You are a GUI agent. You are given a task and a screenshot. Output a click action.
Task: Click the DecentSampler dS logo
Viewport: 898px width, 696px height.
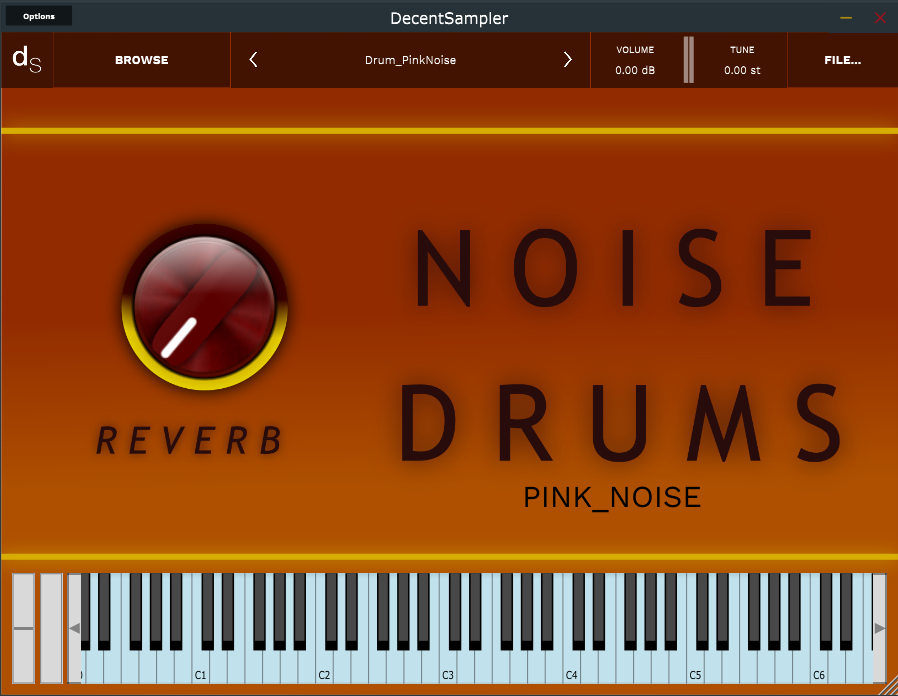tap(27, 60)
